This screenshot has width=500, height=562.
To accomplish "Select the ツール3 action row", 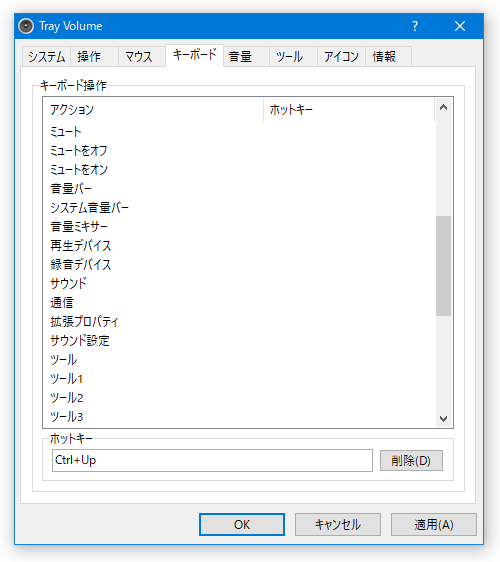I will [x=239, y=417].
